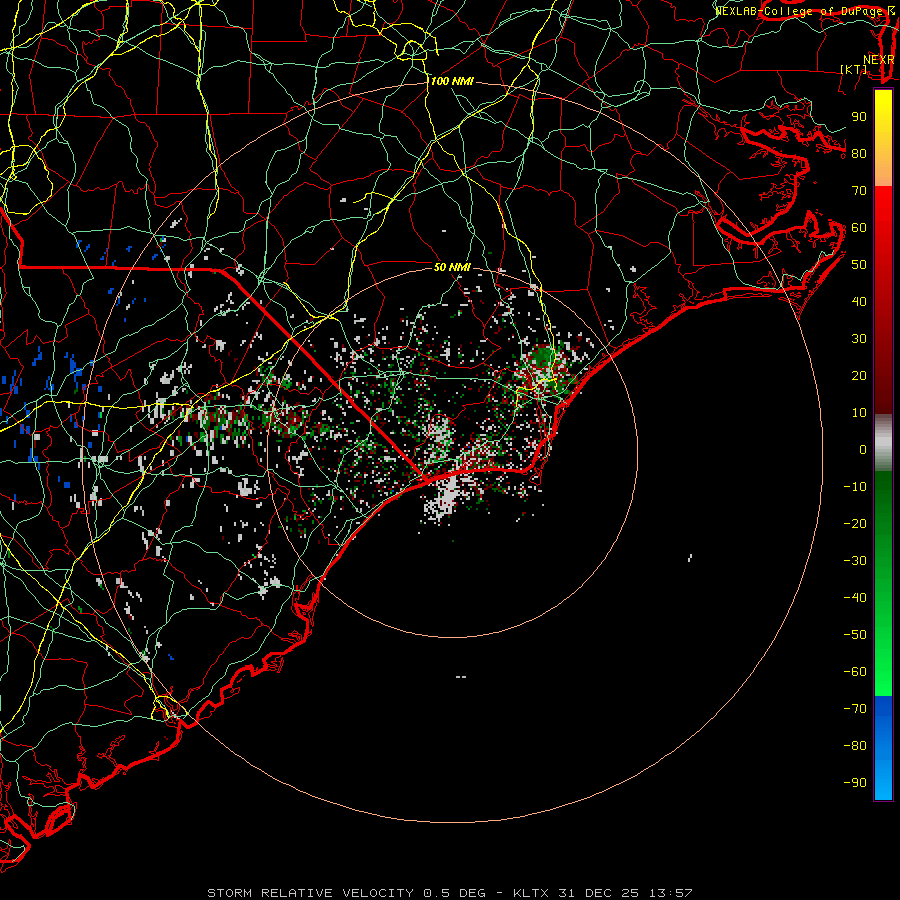Click the positive 50 scale value
This screenshot has height=900, width=900.
pyautogui.click(x=859, y=265)
